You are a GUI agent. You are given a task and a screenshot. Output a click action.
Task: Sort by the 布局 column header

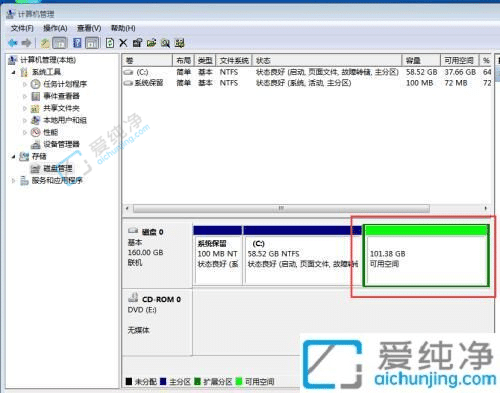[183, 60]
